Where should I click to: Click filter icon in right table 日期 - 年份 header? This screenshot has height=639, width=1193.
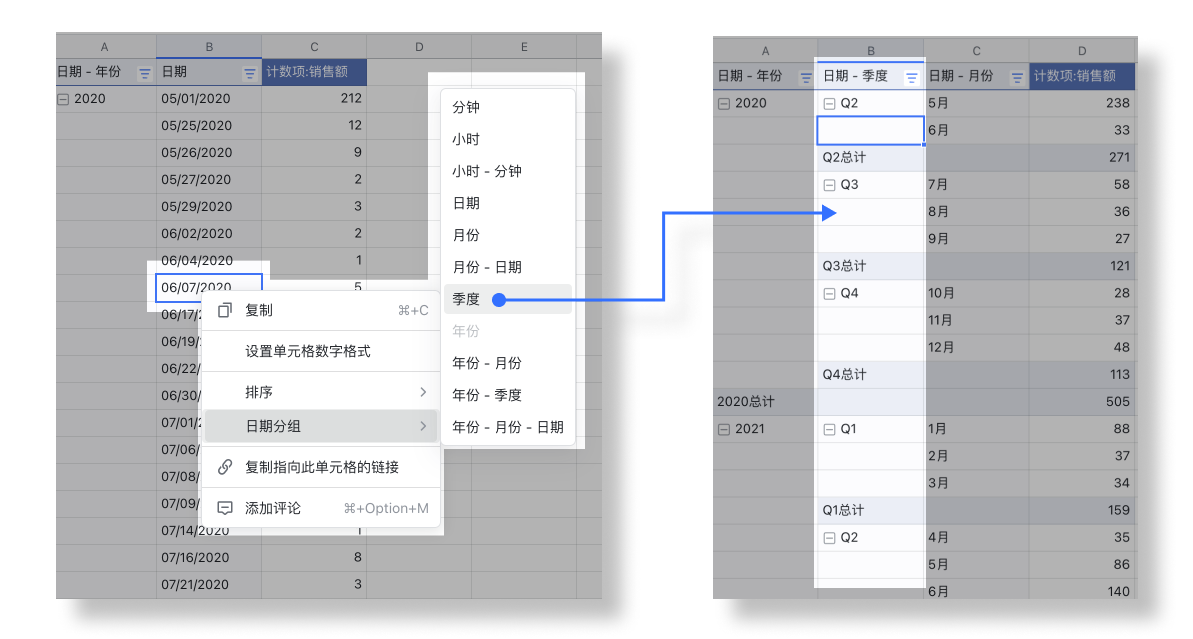click(x=805, y=77)
